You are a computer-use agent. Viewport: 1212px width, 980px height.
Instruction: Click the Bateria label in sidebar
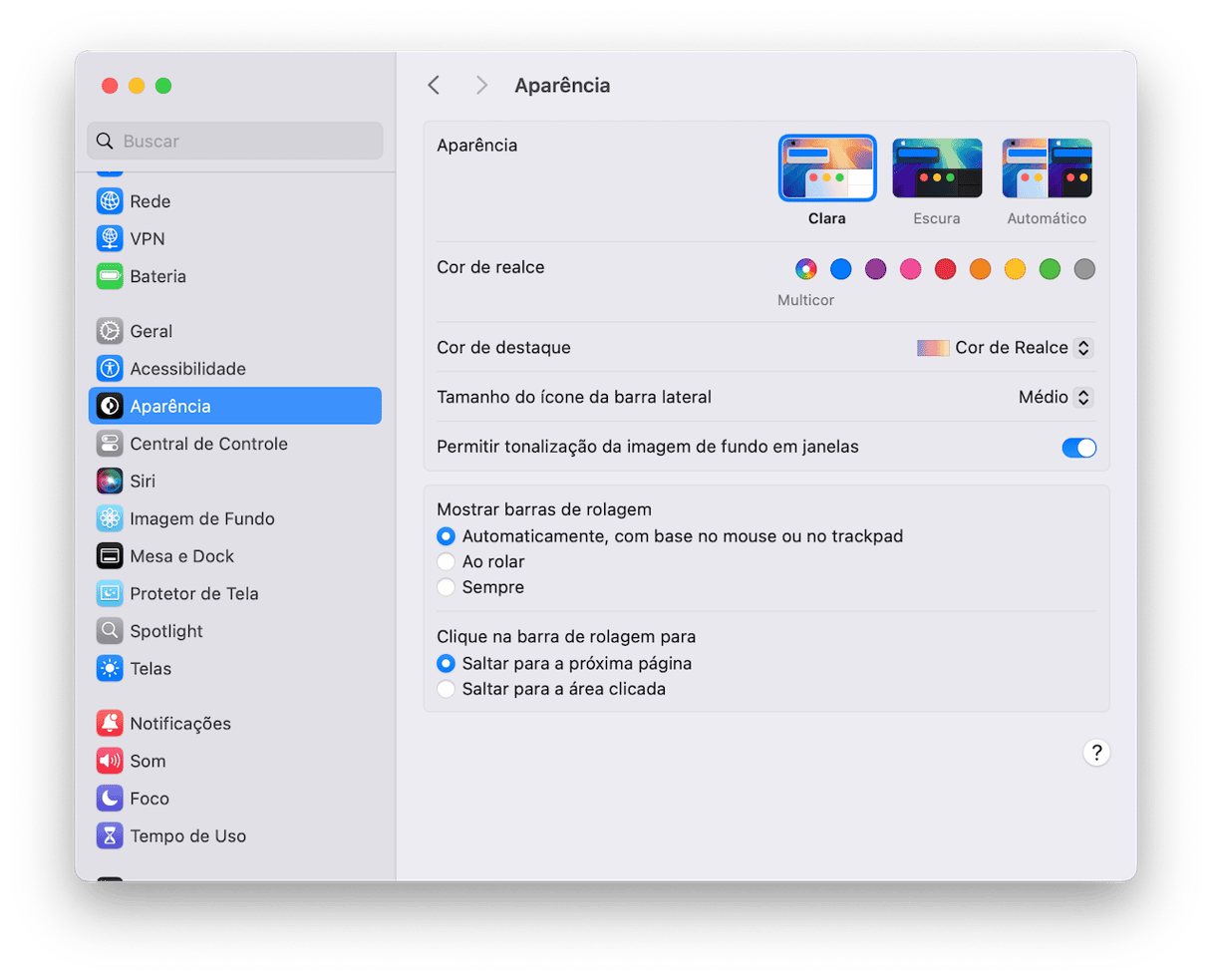pyautogui.click(x=158, y=276)
